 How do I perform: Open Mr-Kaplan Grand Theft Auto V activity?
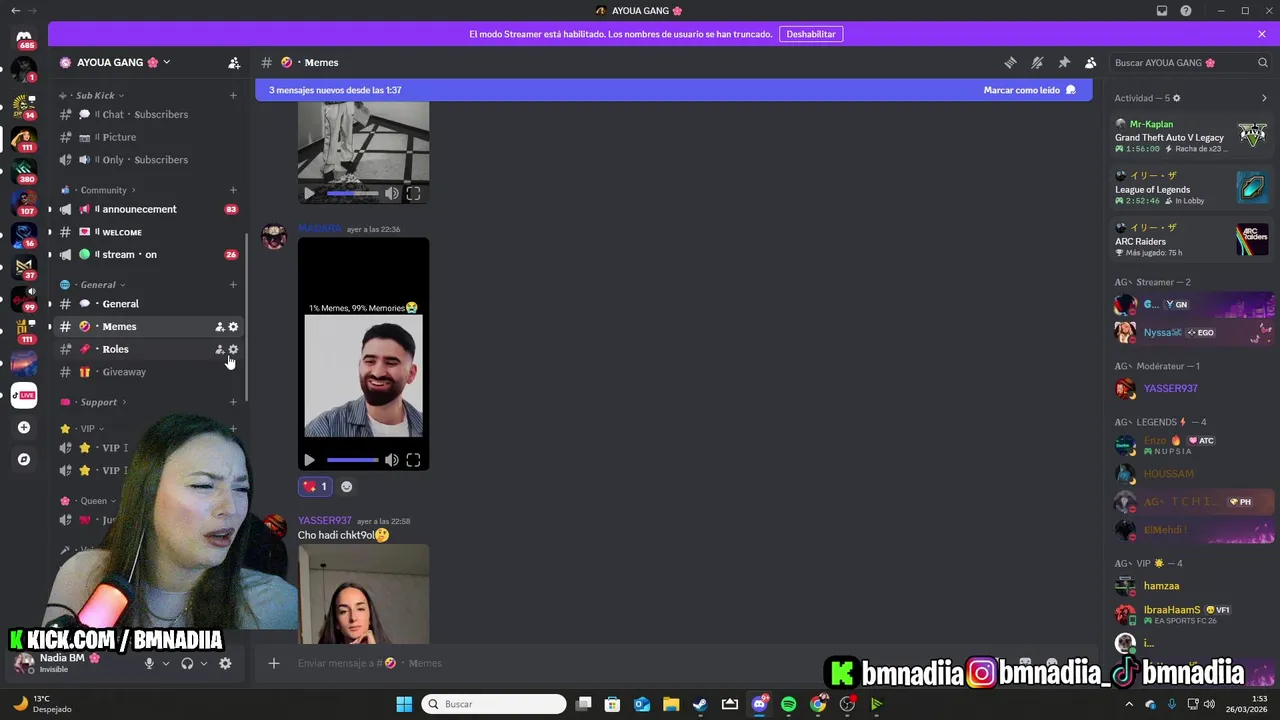pos(1192,136)
